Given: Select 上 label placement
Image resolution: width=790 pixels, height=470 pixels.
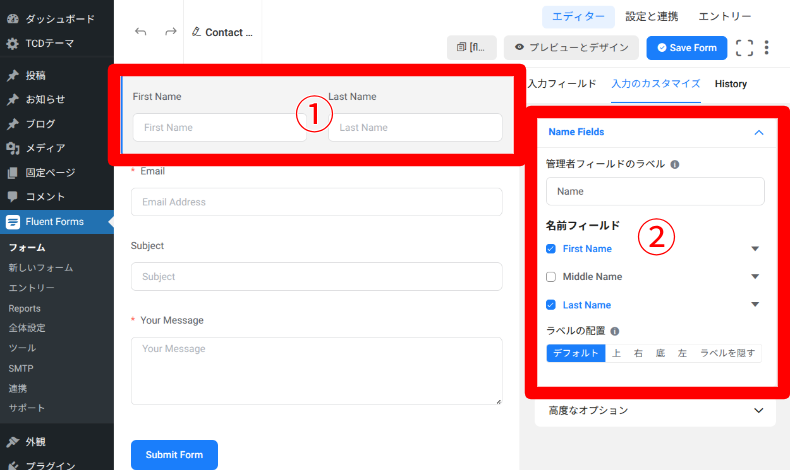Looking at the screenshot, I should (x=616, y=353).
